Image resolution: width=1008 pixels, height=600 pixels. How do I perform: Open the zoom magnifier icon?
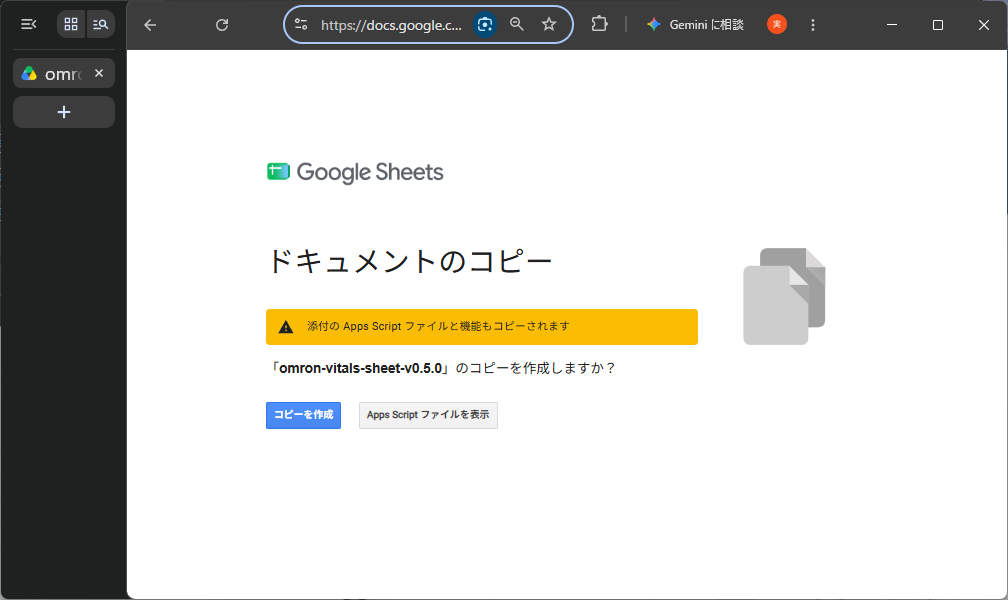516,24
